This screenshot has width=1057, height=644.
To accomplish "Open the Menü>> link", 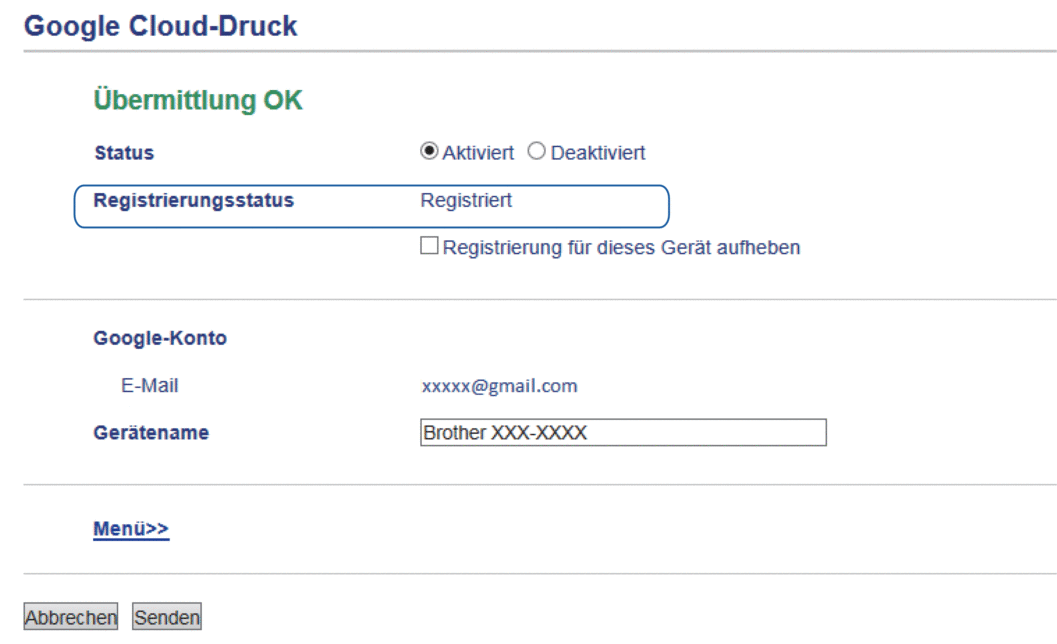I will coord(131,529).
